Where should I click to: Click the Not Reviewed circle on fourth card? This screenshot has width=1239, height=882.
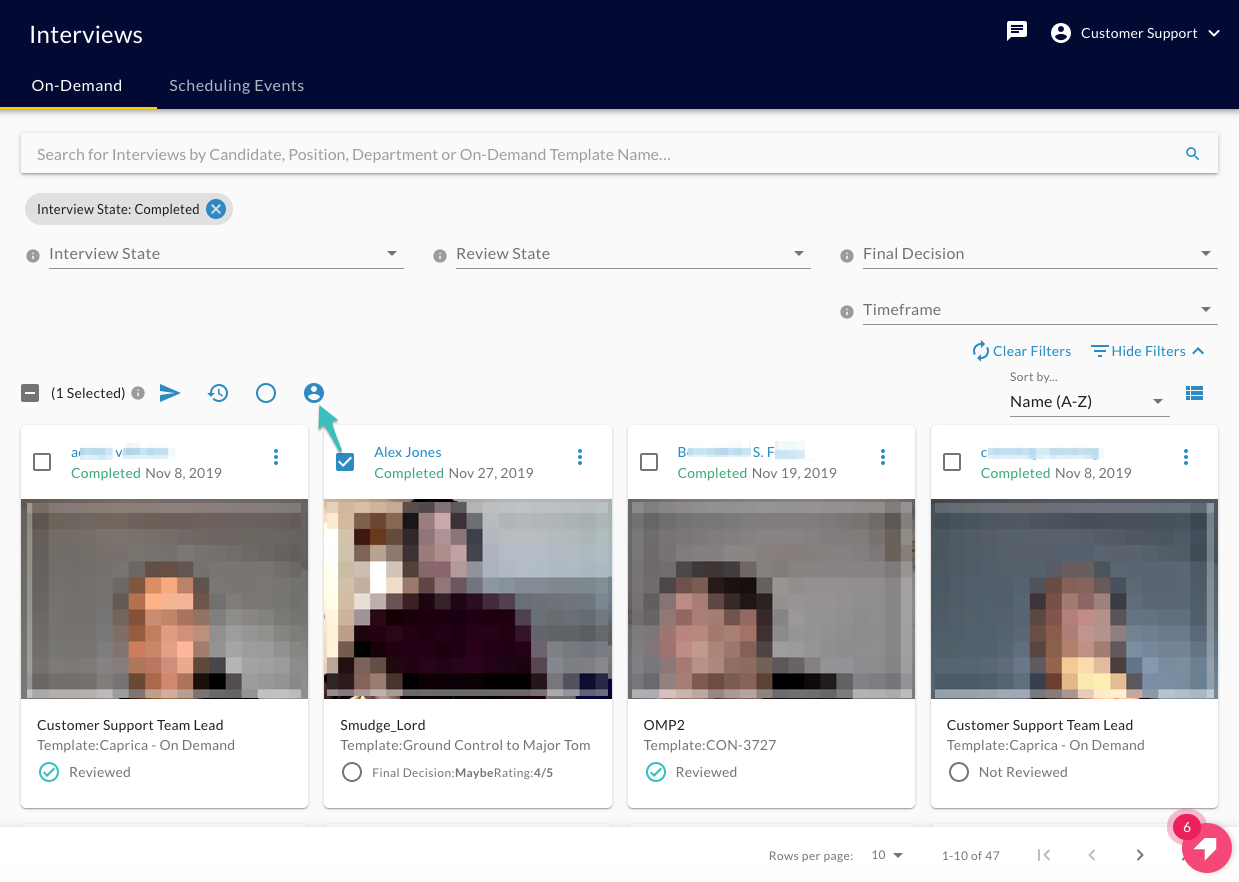point(958,772)
